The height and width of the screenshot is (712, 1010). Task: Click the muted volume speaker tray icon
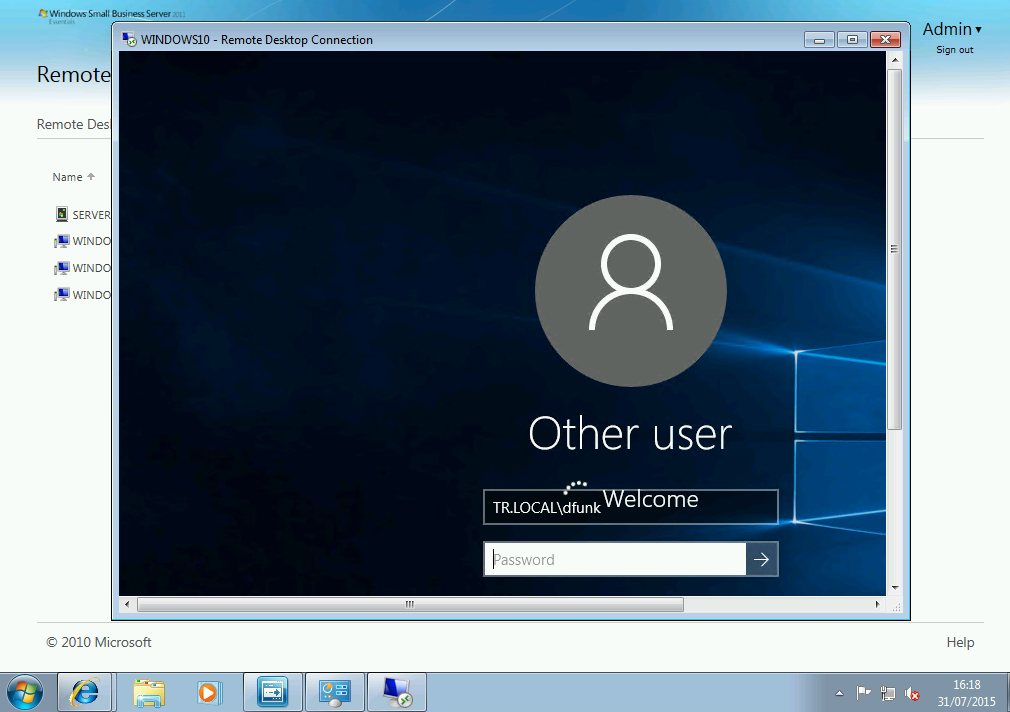(x=912, y=693)
